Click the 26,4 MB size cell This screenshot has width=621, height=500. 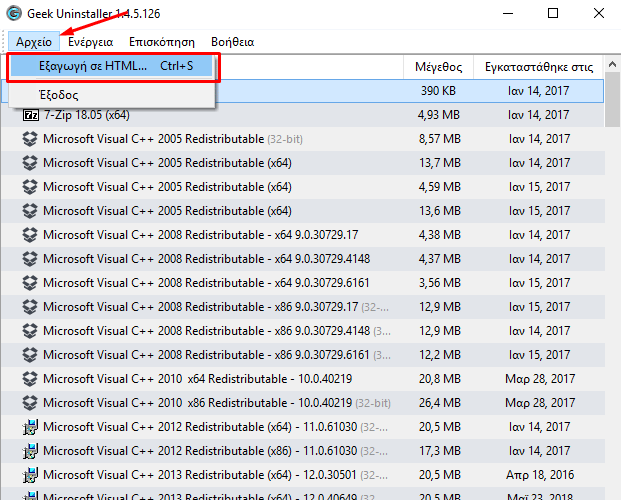(x=440, y=403)
